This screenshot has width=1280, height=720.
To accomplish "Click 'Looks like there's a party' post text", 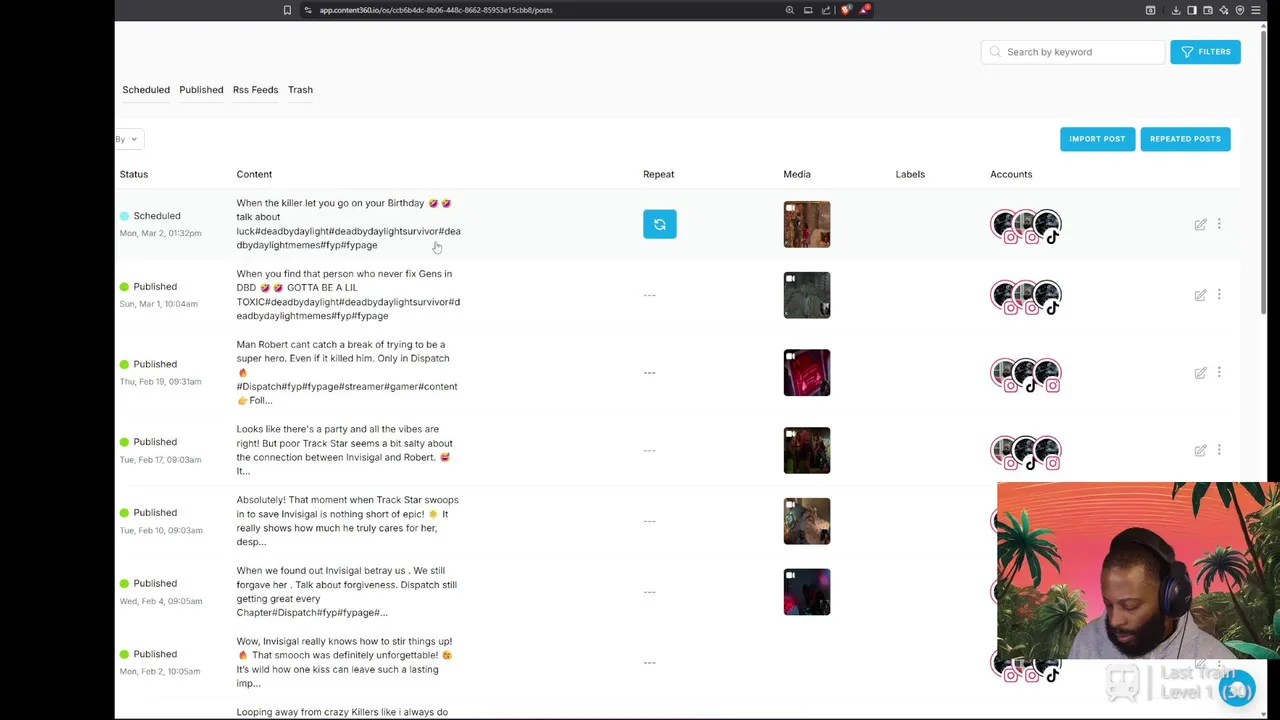I will point(345,450).
